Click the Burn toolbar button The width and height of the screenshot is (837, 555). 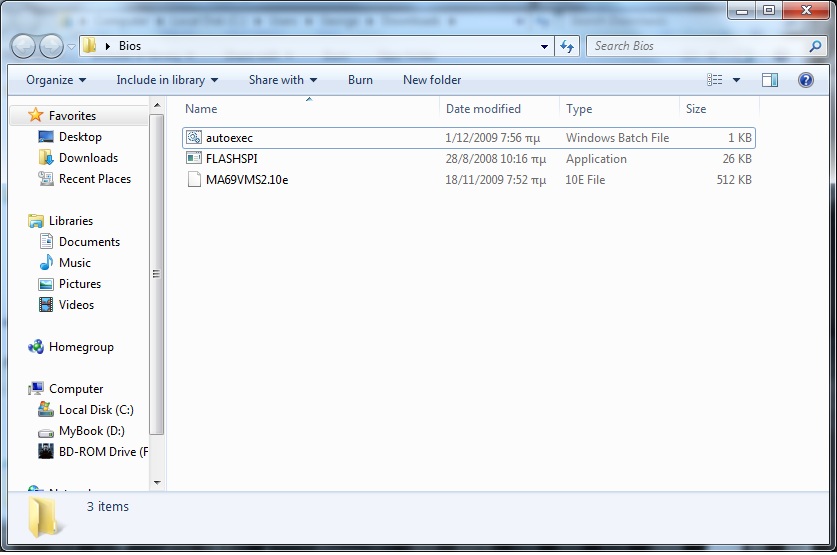[x=360, y=80]
